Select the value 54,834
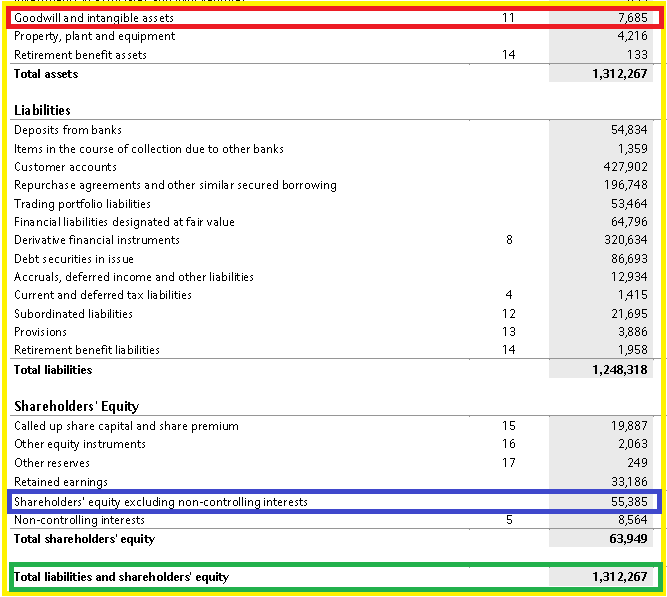This screenshot has width=667, height=597. coord(629,130)
